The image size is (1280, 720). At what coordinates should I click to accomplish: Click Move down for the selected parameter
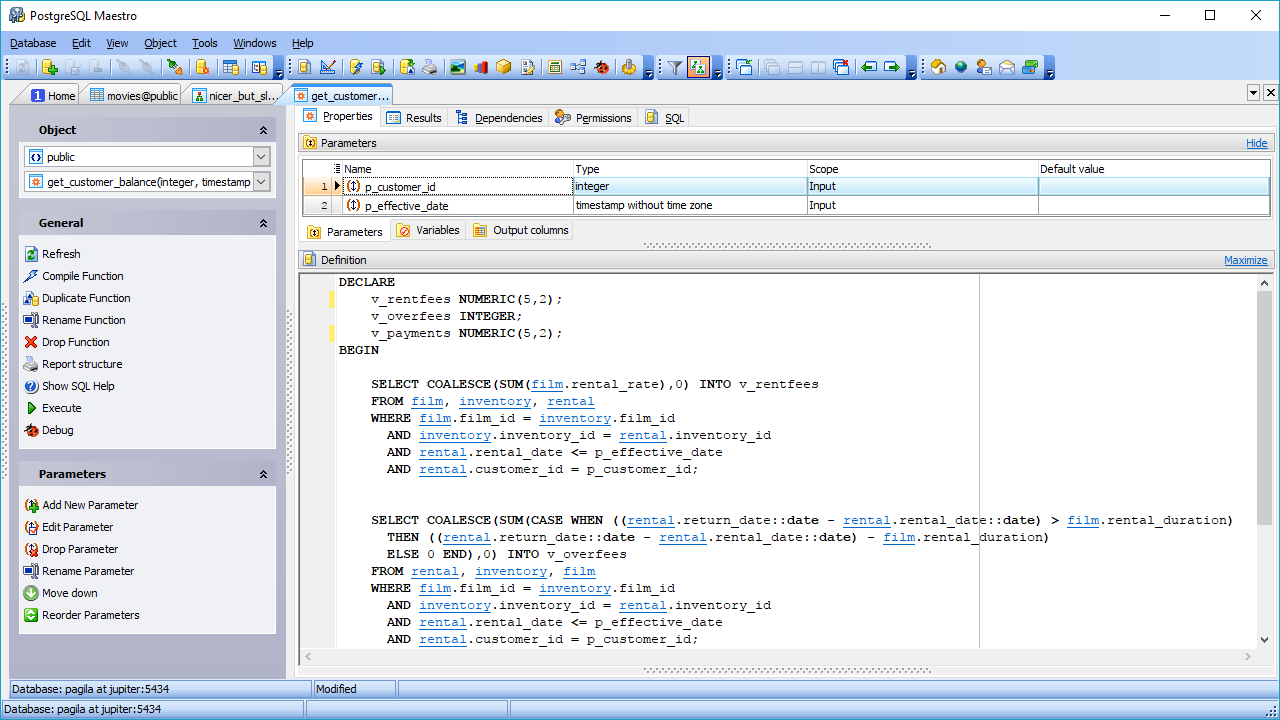(x=74, y=593)
